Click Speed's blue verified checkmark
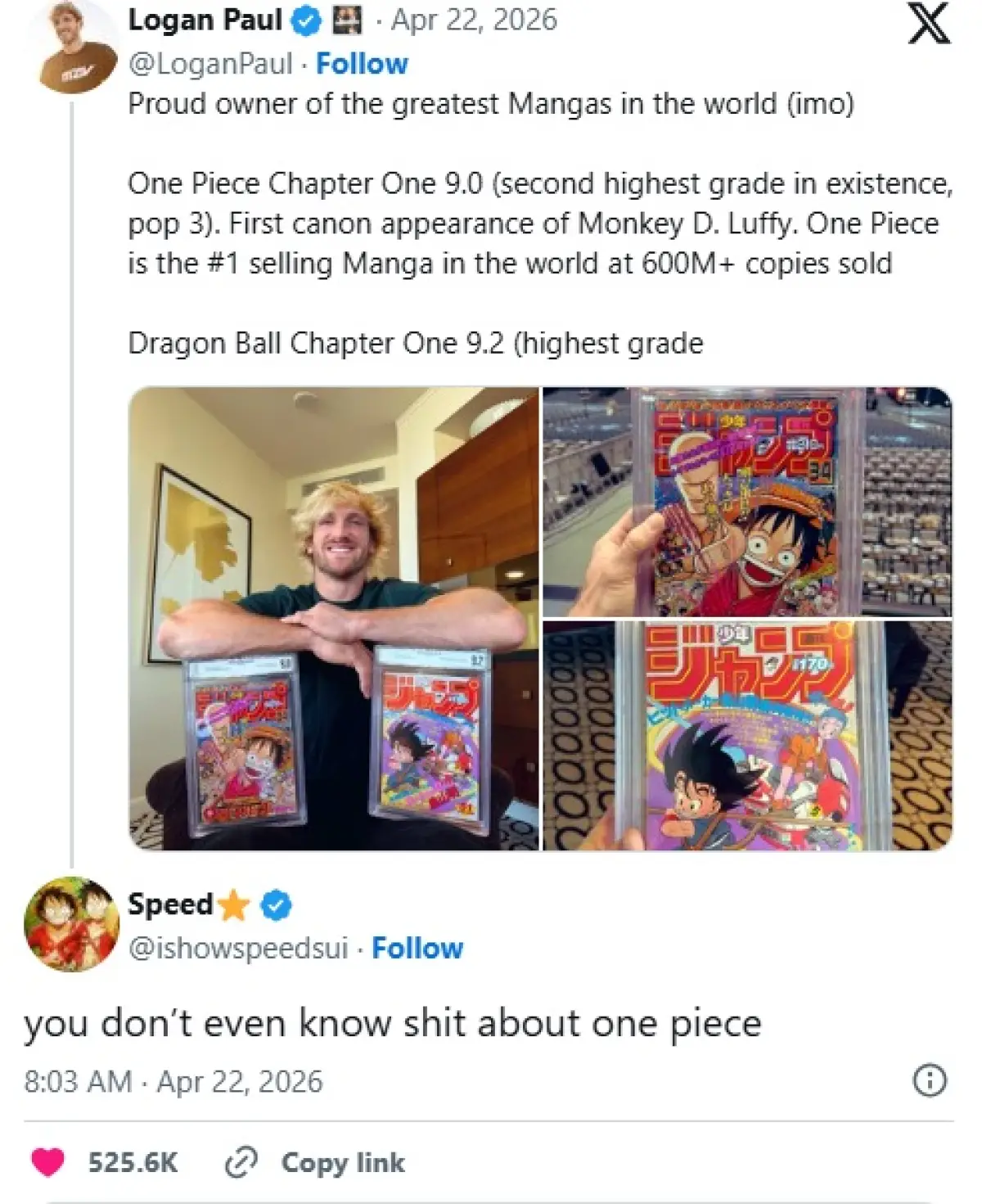 tap(277, 904)
